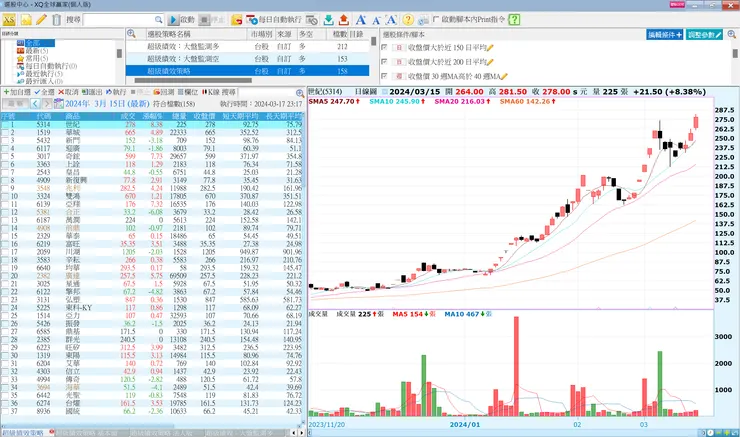The height and width of the screenshot is (437, 740).
Task: Click 全選 select all button
Action: coord(44,92)
